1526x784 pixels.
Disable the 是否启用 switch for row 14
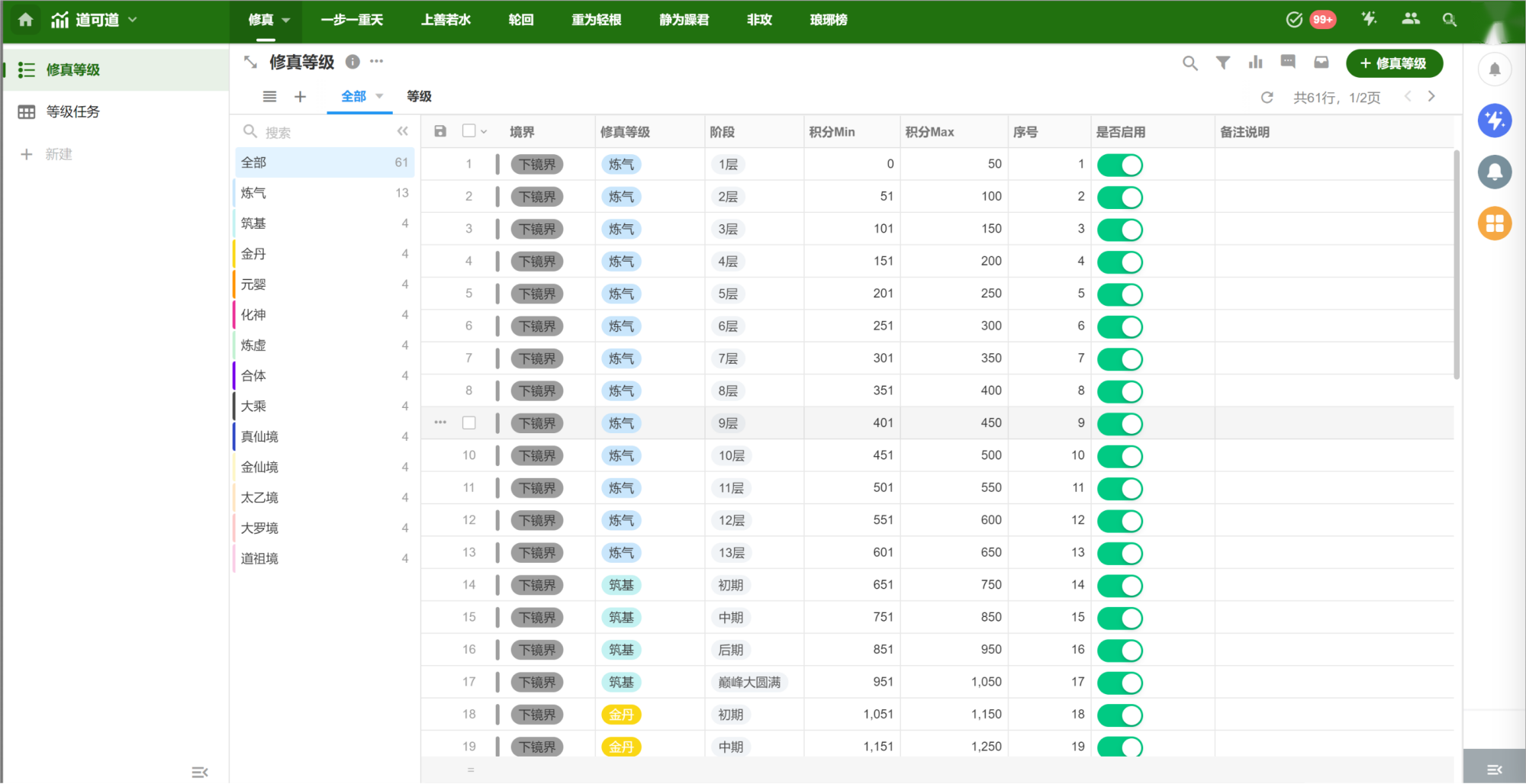tap(1119, 586)
